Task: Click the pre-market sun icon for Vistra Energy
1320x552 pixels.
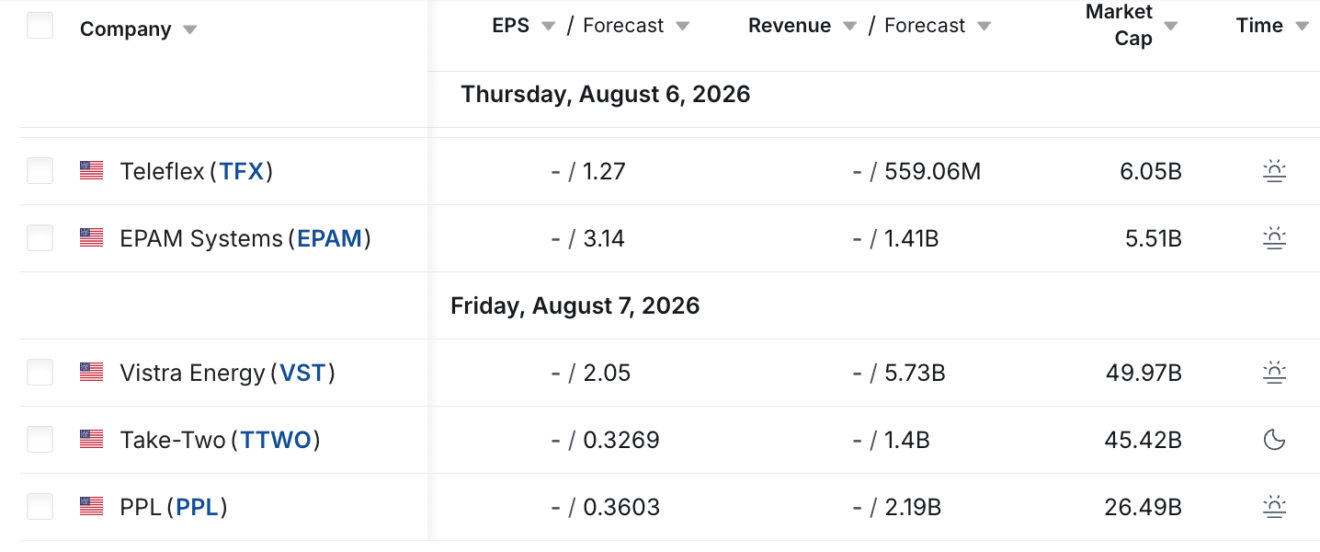Action: click(1274, 373)
